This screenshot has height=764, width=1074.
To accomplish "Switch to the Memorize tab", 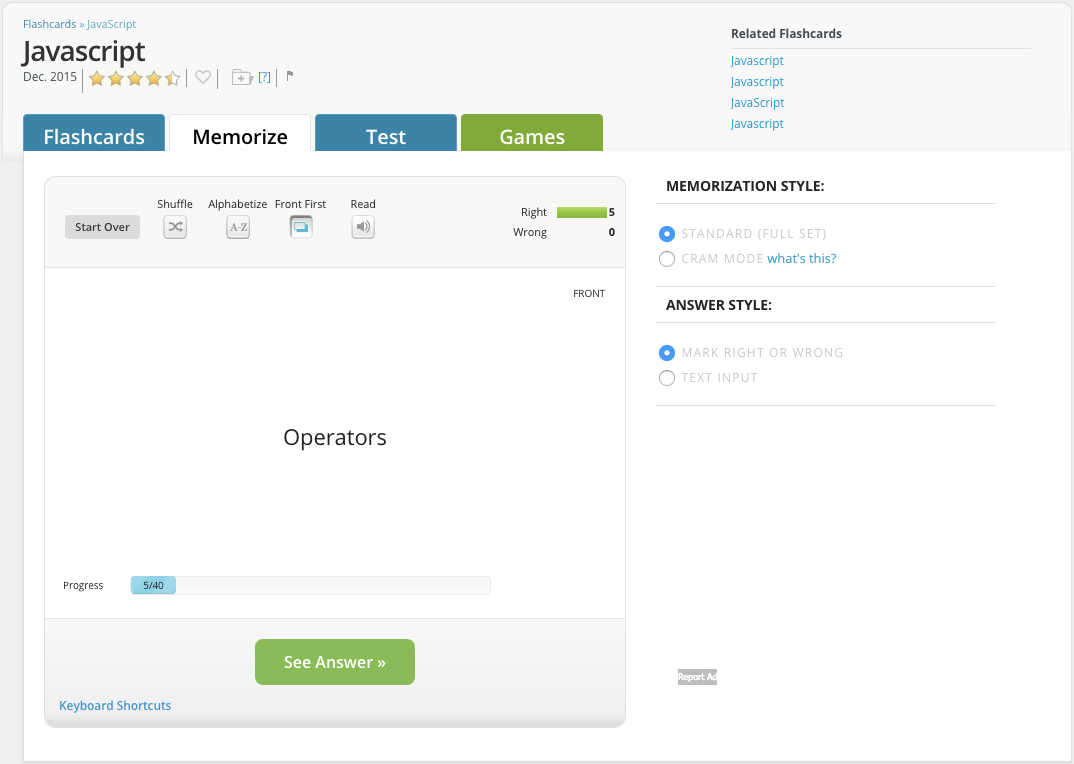I will point(240,133).
